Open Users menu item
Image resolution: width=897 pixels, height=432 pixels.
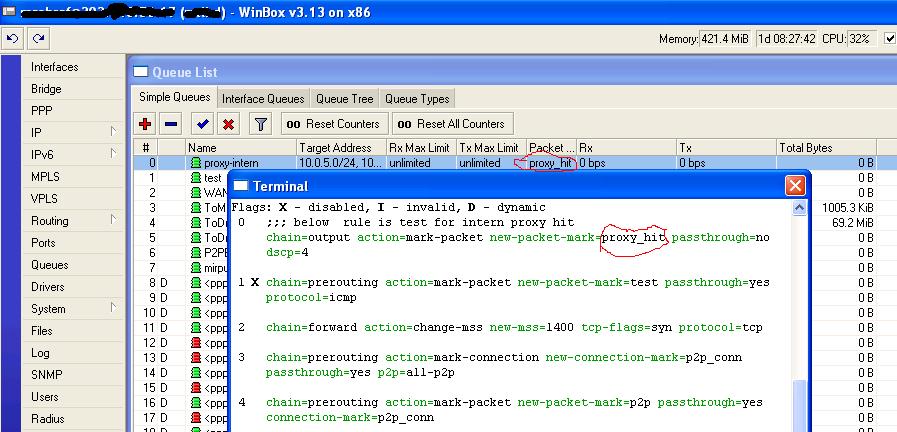click(45, 397)
